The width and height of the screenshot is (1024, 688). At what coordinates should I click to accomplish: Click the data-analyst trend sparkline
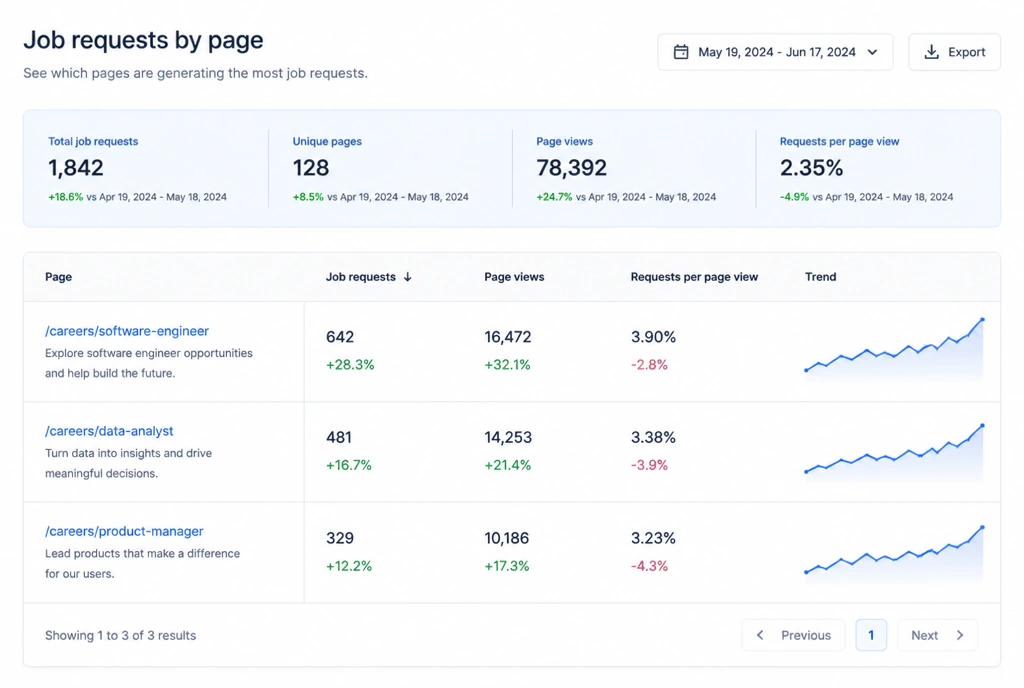click(894, 452)
